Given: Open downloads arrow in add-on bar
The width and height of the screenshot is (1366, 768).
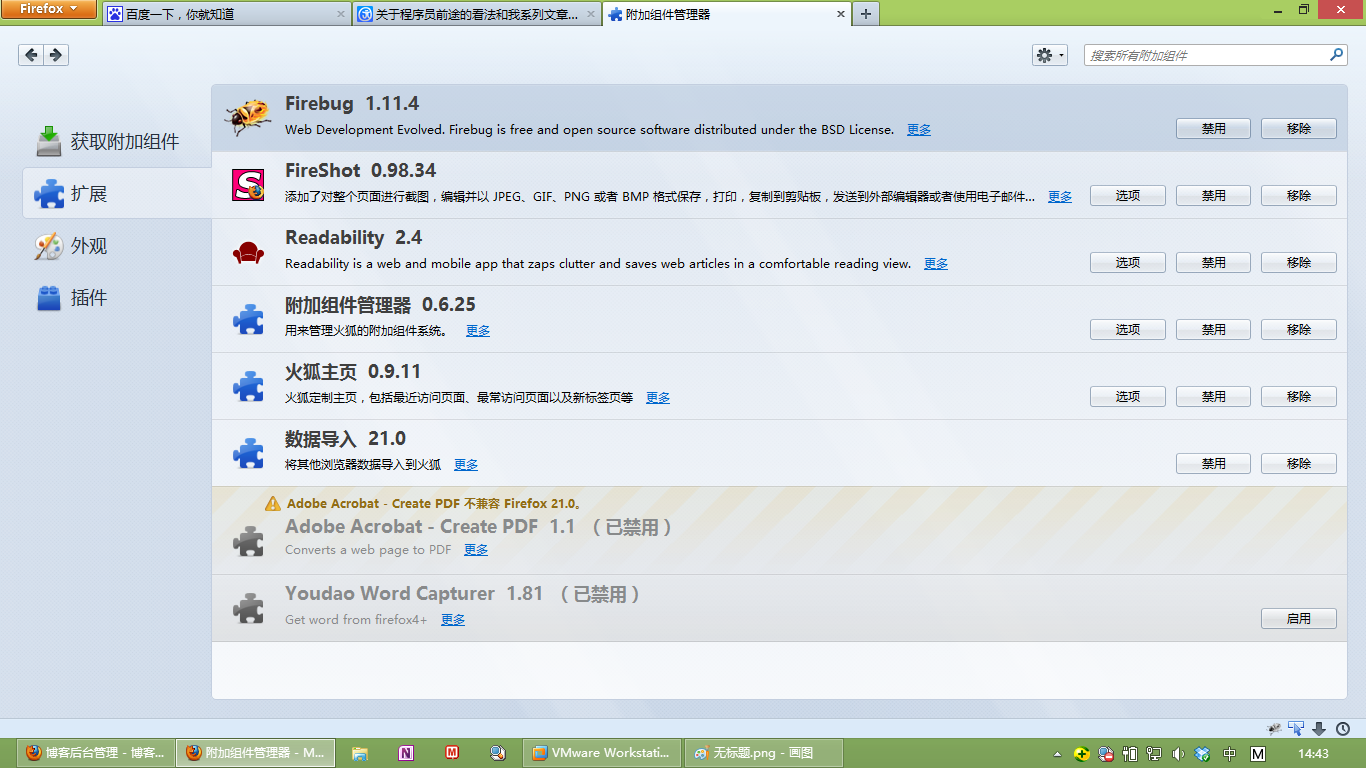Looking at the screenshot, I should 1319,729.
